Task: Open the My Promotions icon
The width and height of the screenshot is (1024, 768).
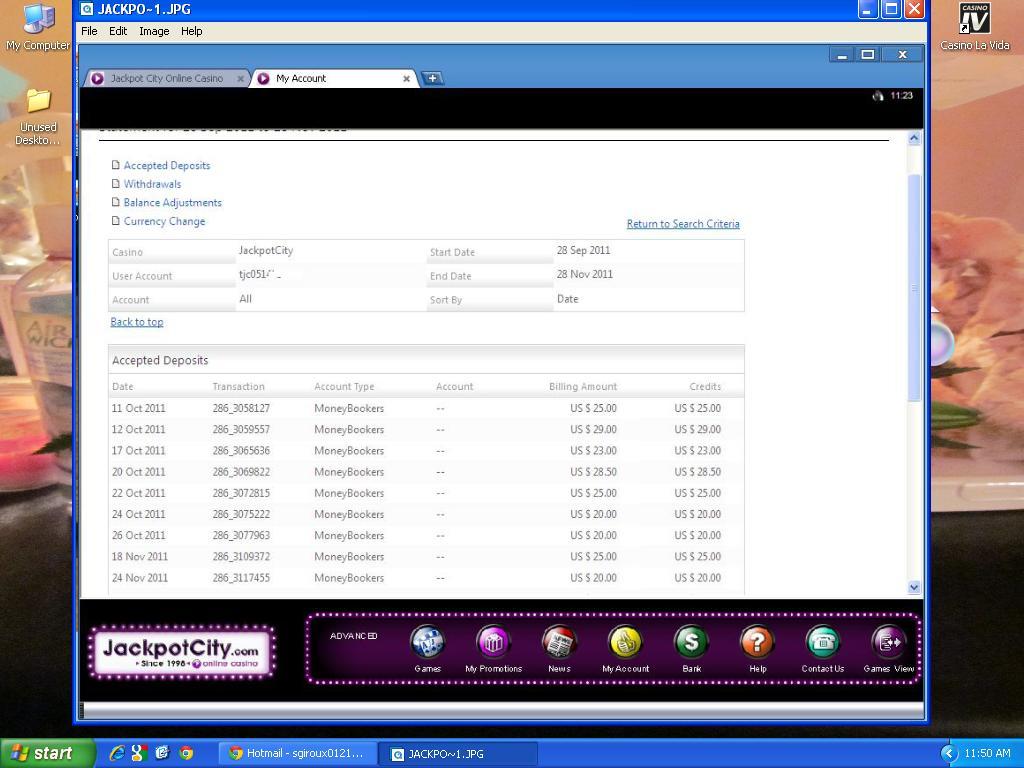Action: 493,642
